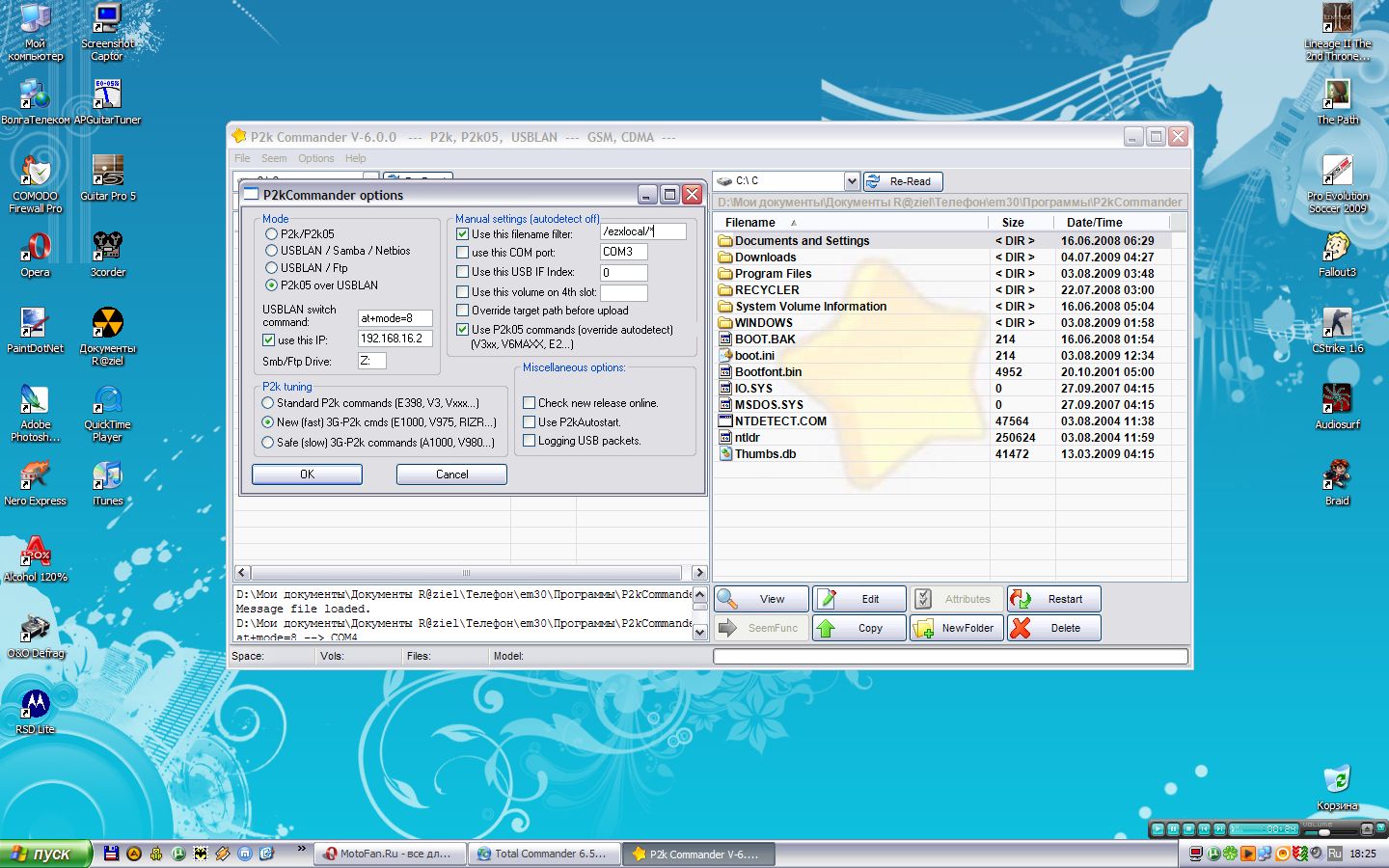Click Play on the mini player widget
This screenshot has width=1389, height=868.
click(1157, 828)
